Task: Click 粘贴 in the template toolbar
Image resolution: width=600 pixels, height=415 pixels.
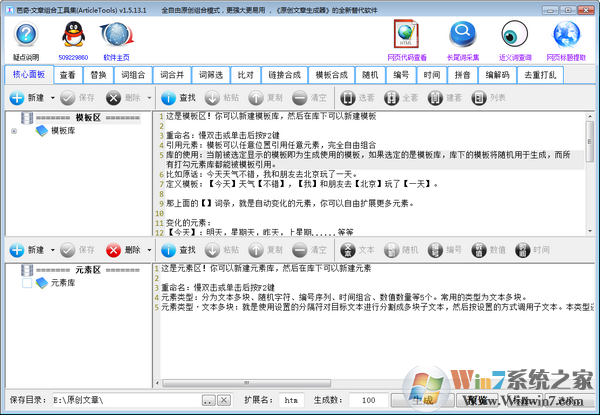Action: 222,98
